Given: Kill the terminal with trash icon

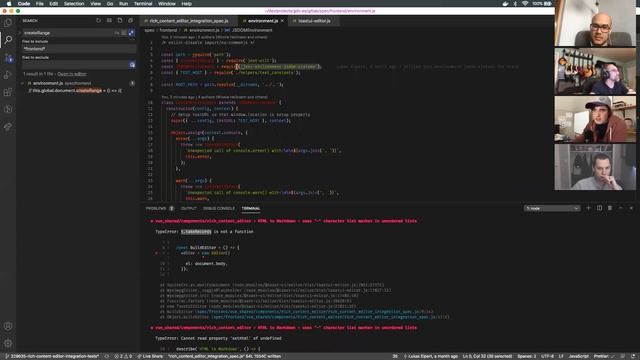Looking at the screenshot, I should pos(610,208).
